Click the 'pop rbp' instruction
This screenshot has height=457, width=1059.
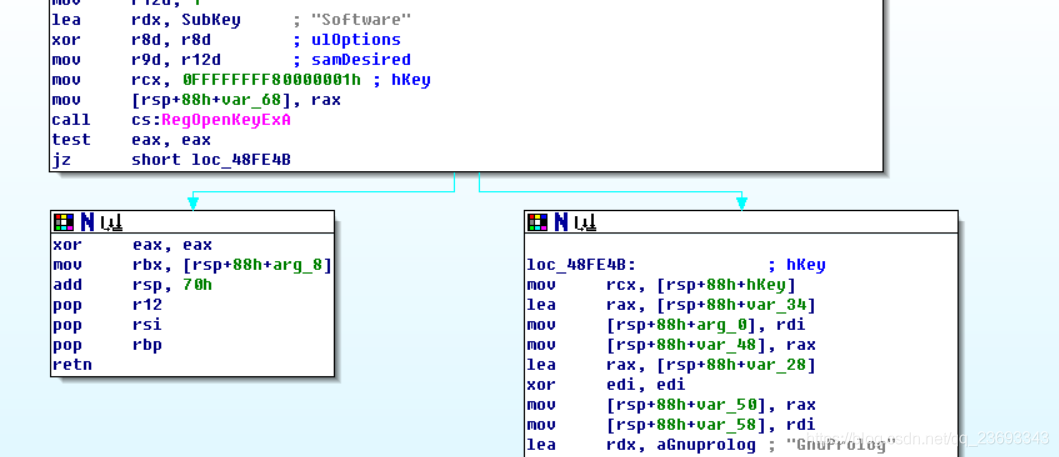[107, 345]
